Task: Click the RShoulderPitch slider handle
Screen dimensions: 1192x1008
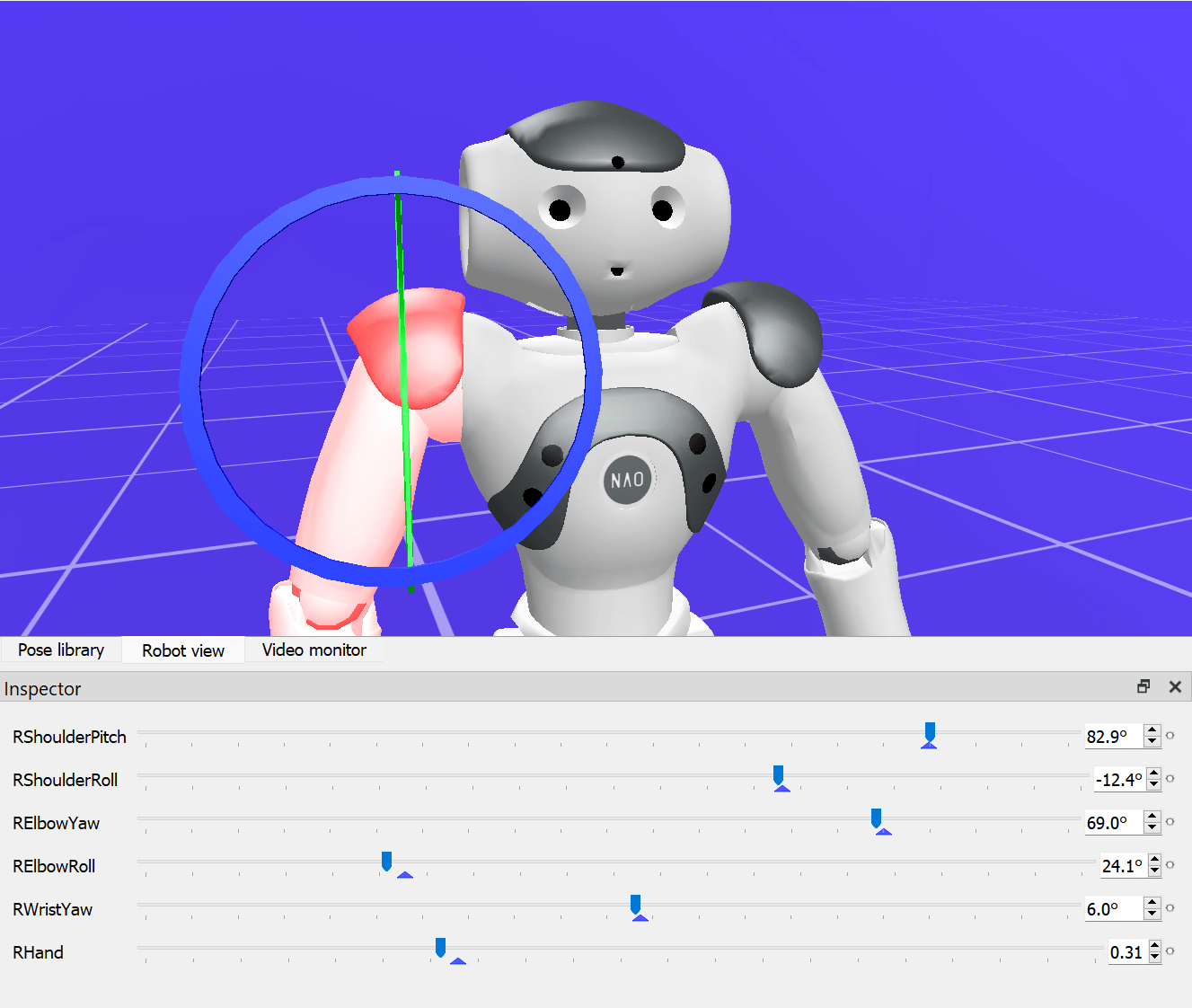Action: click(x=930, y=733)
